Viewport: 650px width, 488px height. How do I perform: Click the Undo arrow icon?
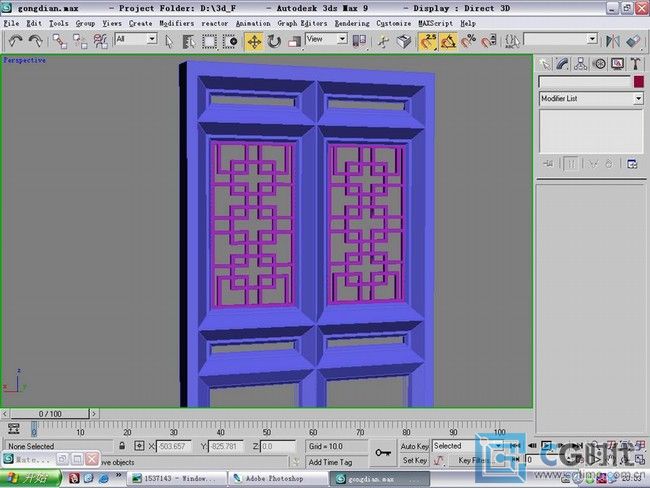click(x=15, y=41)
